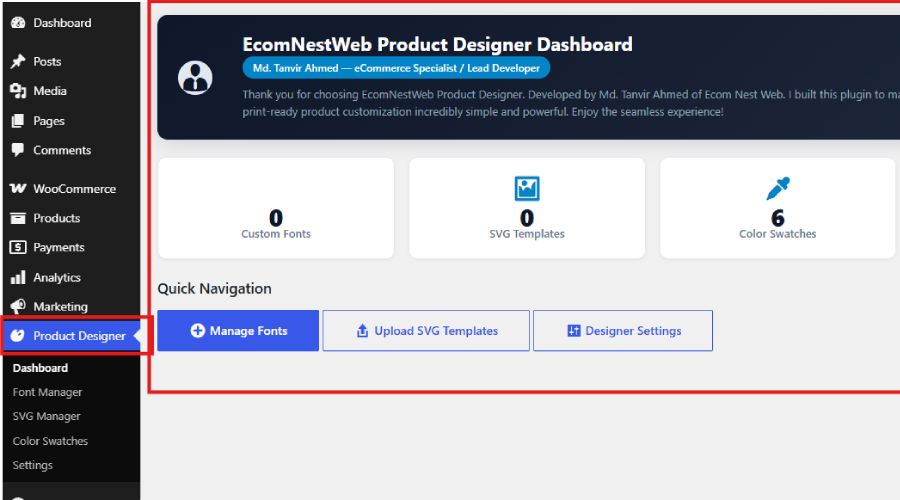Screen dimensions: 900x500
Task: Open Product Designer's Dashboard submenu item
Action: (40, 368)
